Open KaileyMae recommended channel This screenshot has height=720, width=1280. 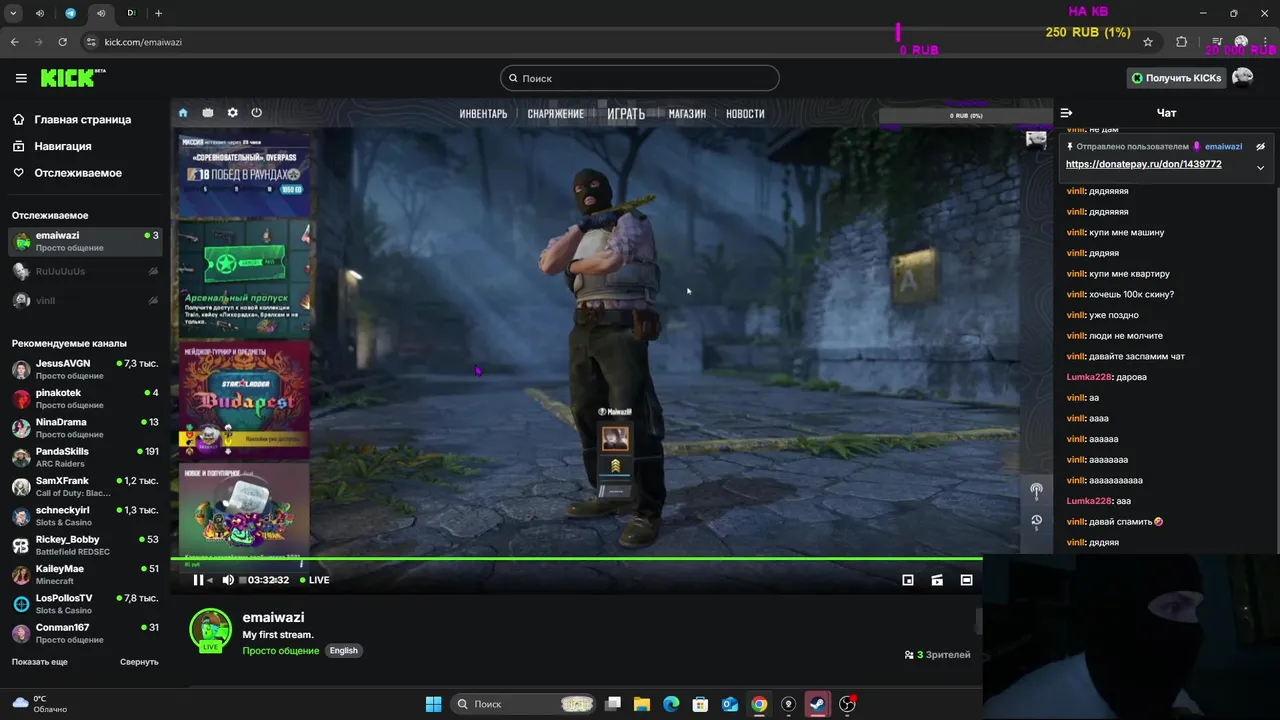[85, 575]
